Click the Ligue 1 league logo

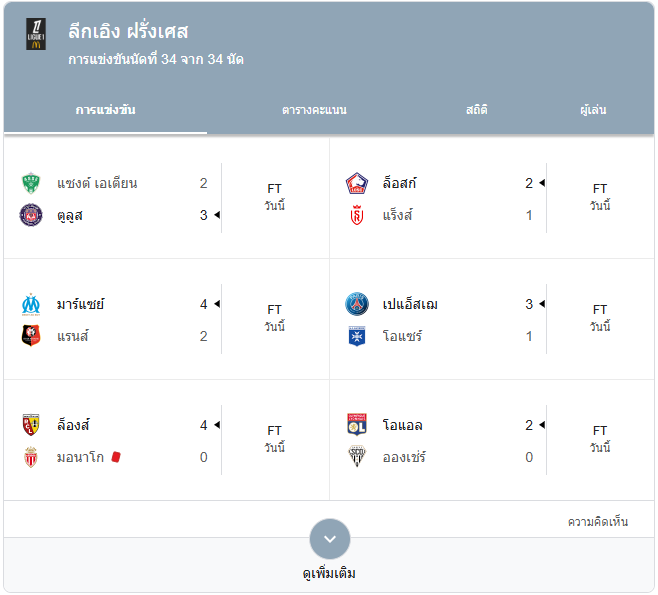(36, 34)
